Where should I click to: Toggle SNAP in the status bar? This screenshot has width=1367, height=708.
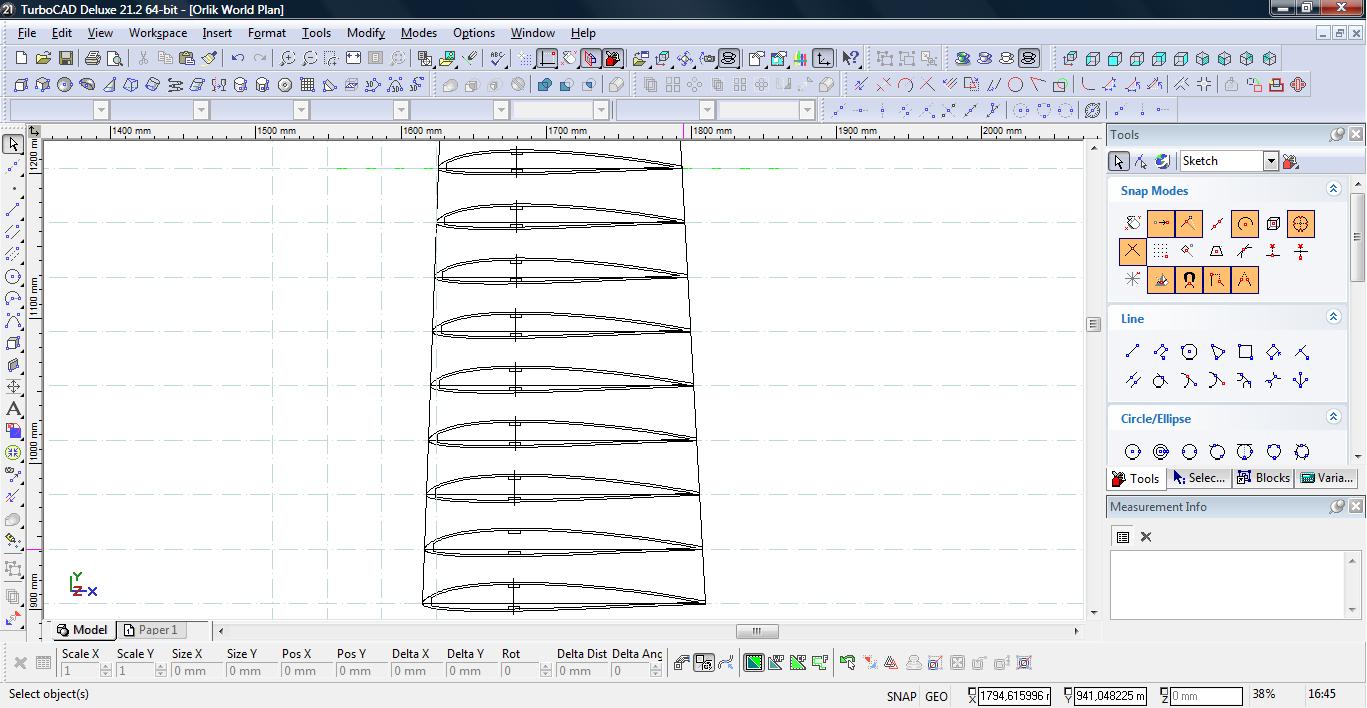pos(900,696)
